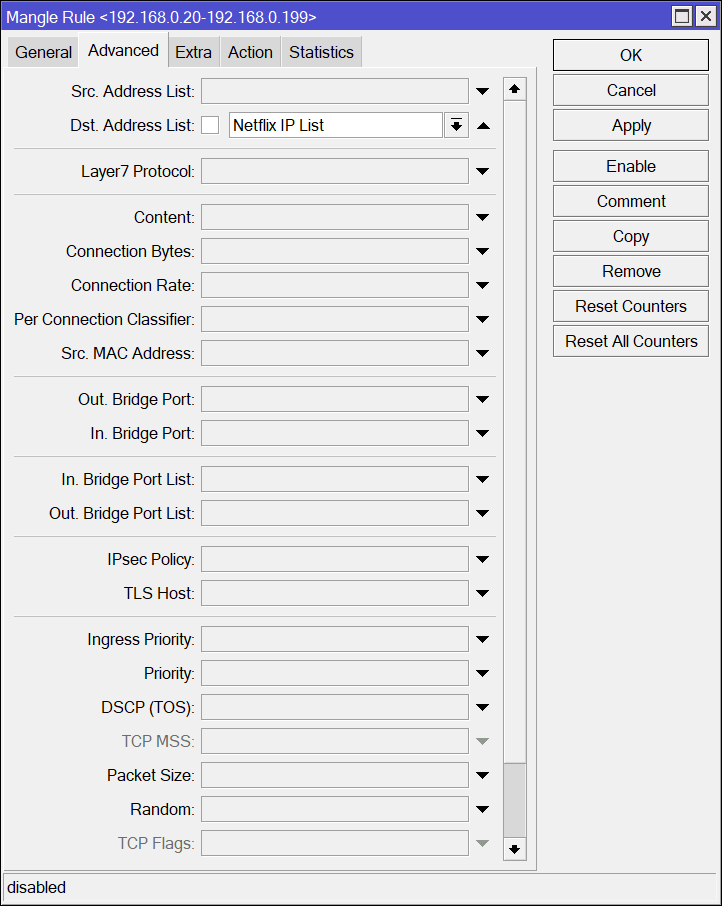Click Reset All Counters

631,341
